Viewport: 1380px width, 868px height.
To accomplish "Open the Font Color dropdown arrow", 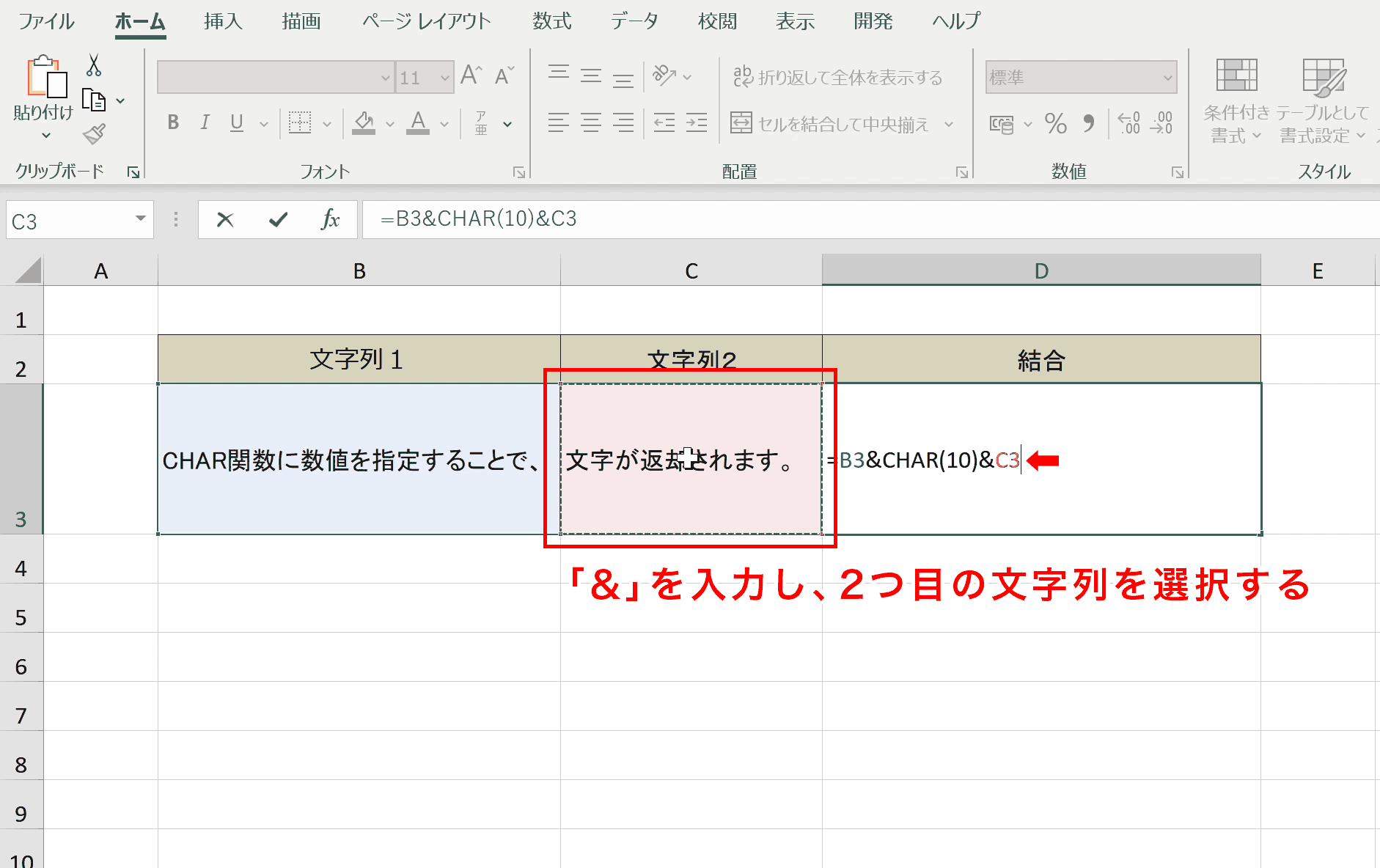I will 444,124.
